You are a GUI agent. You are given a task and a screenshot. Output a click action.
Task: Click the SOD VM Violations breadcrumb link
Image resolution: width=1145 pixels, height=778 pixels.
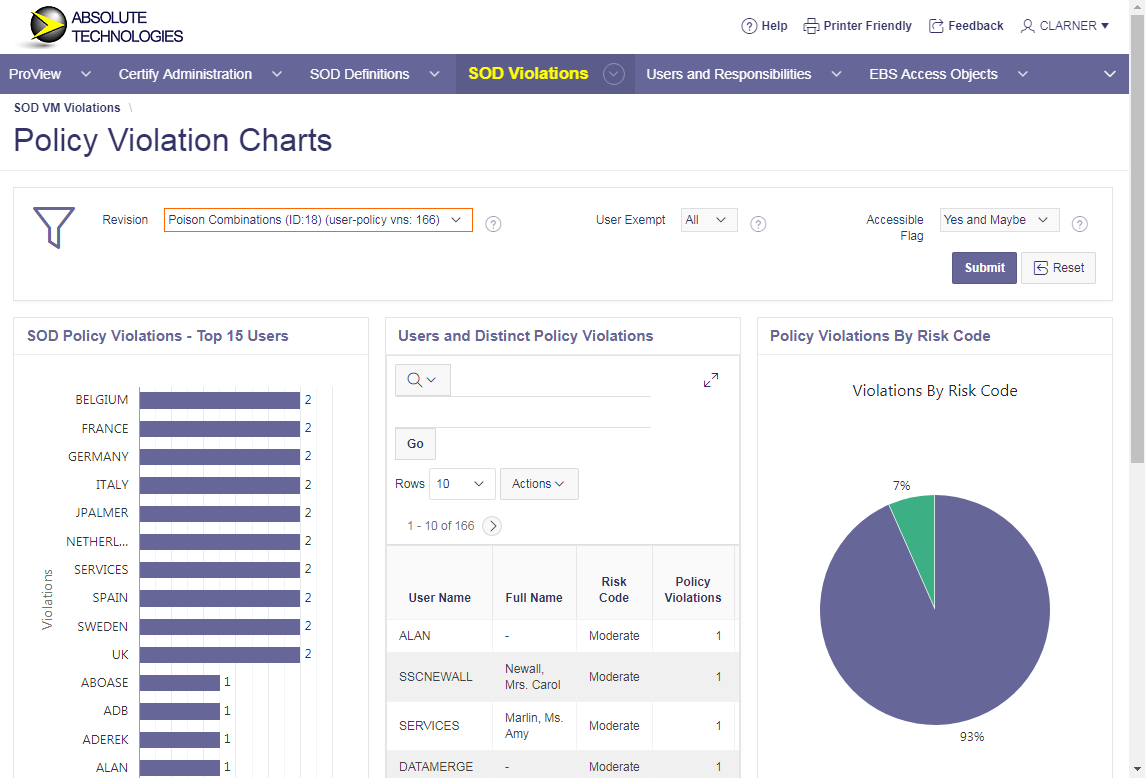tap(67, 108)
